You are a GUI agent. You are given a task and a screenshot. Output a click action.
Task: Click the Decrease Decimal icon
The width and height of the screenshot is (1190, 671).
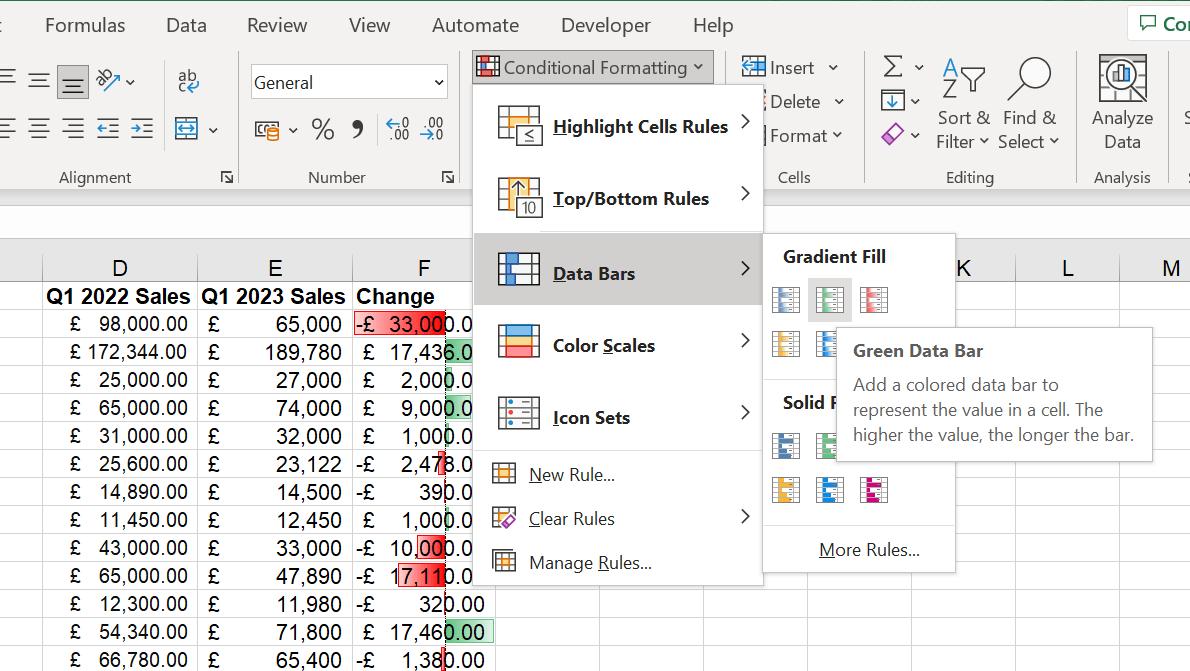point(432,129)
